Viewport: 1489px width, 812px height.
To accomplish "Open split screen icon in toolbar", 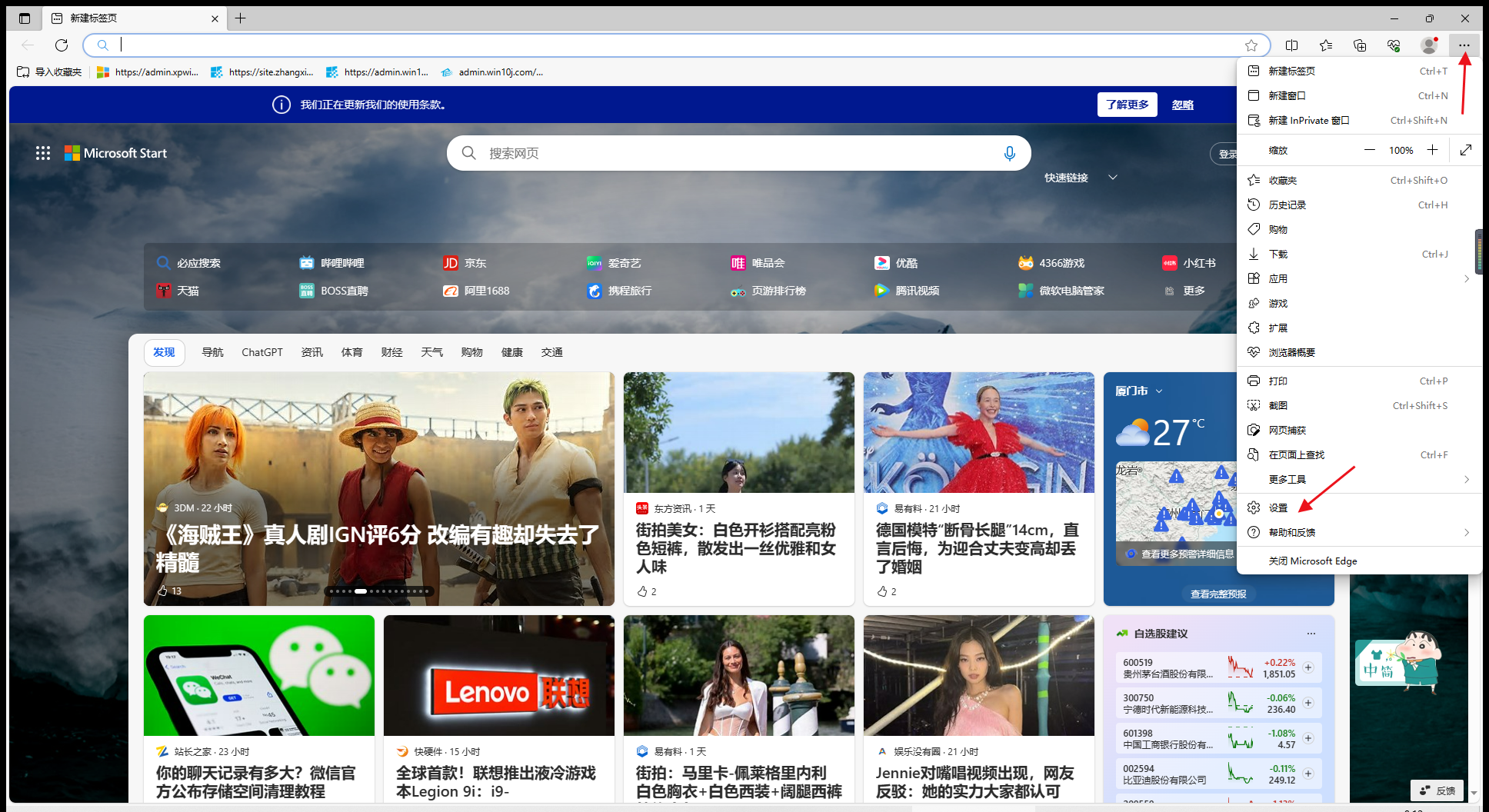I will pyautogui.click(x=1292, y=45).
